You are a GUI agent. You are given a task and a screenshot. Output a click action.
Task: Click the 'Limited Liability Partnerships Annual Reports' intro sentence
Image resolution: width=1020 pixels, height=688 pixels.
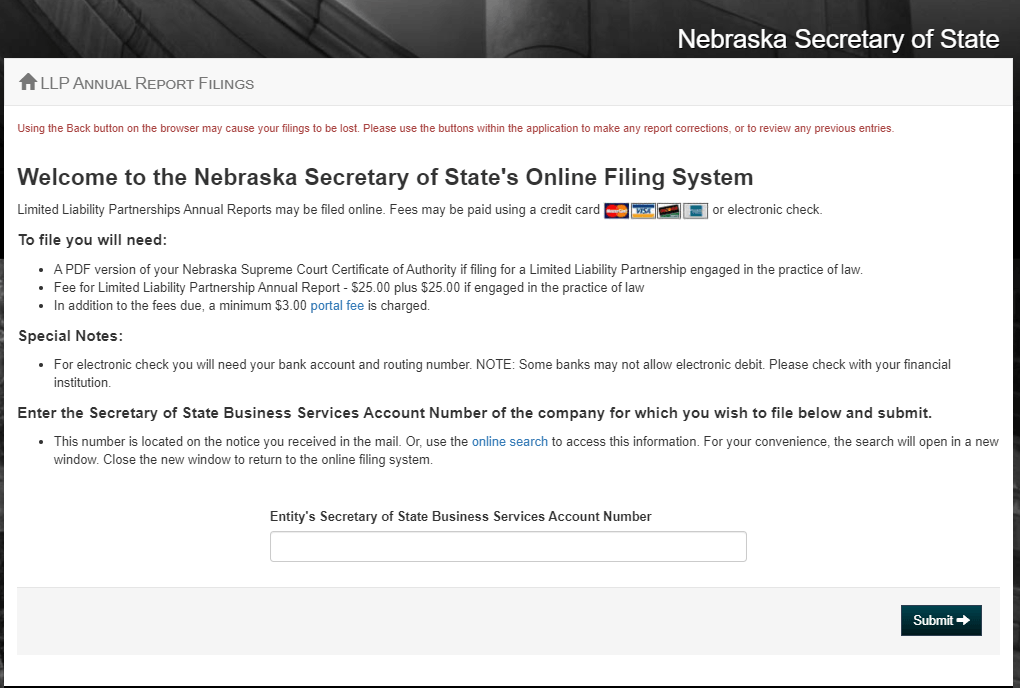pos(420,210)
